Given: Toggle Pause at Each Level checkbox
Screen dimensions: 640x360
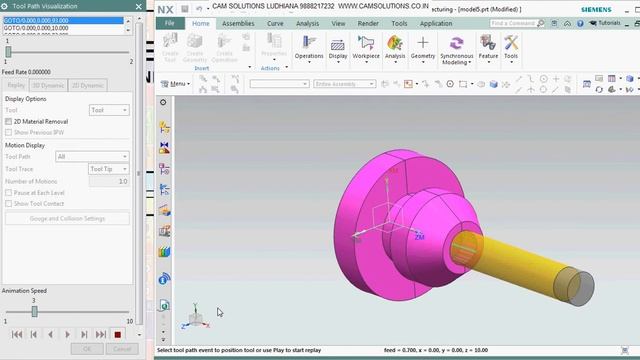Looking at the screenshot, I should pos(8,193).
